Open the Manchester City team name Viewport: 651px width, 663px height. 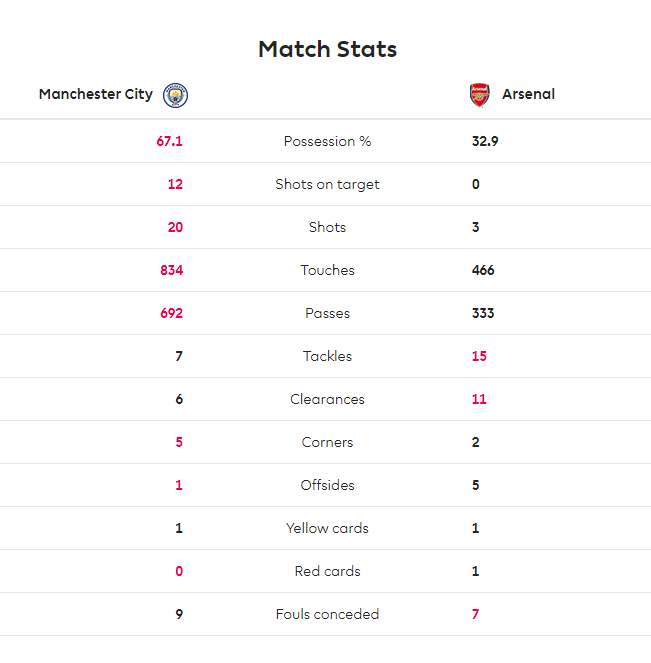(x=96, y=94)
